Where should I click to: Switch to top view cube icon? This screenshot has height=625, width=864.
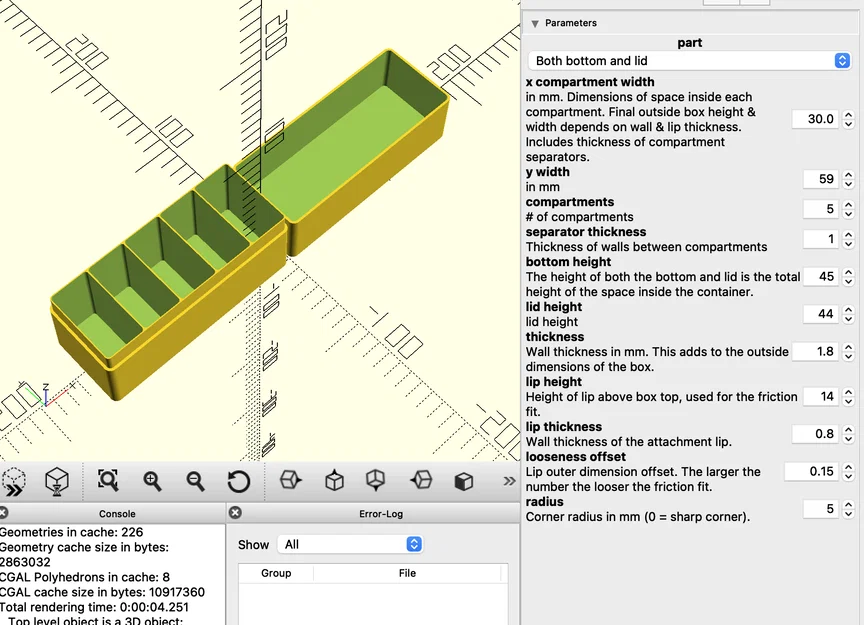(333, 481)
